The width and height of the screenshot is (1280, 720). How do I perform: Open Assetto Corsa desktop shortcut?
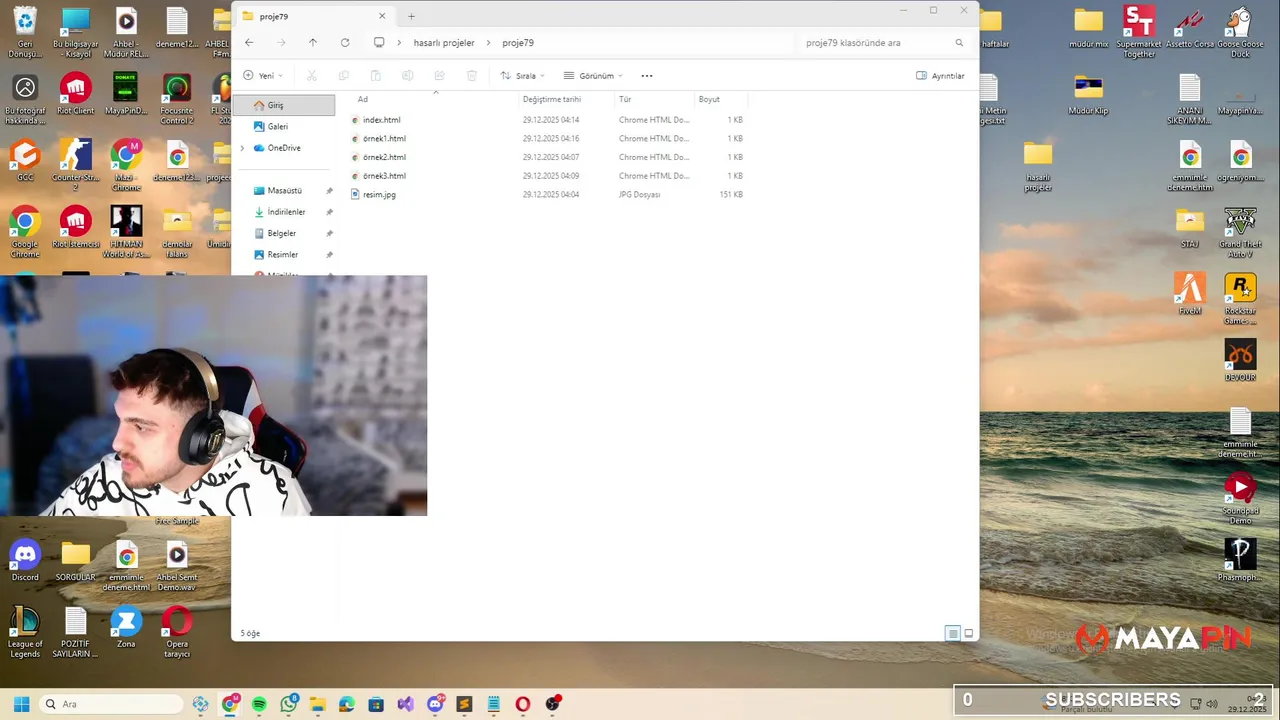click(x=1189, y=28)
